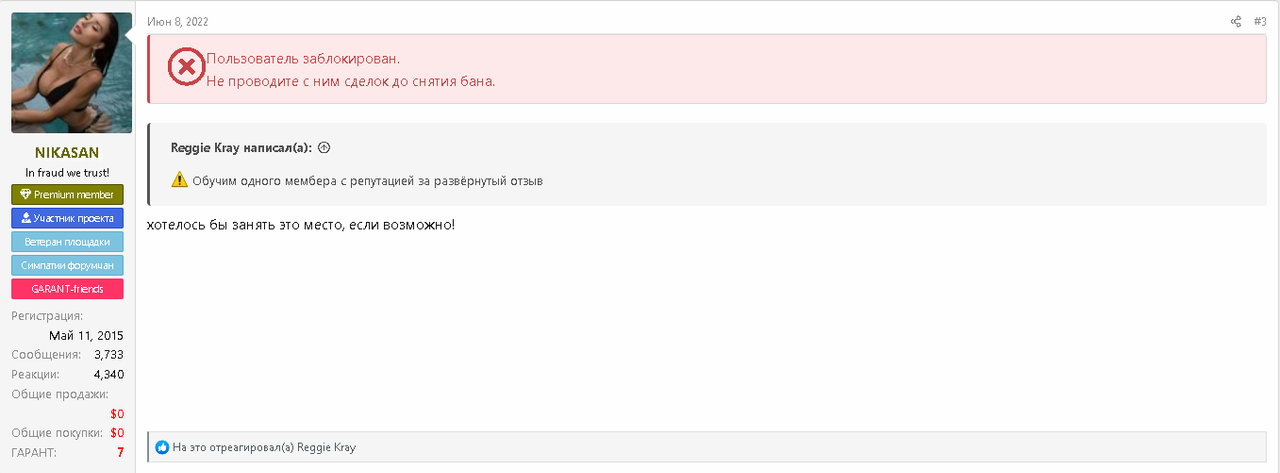Screen dimensions: 1280x473
Task: Click the blue like reaction icon
Action: coord(162,447)
